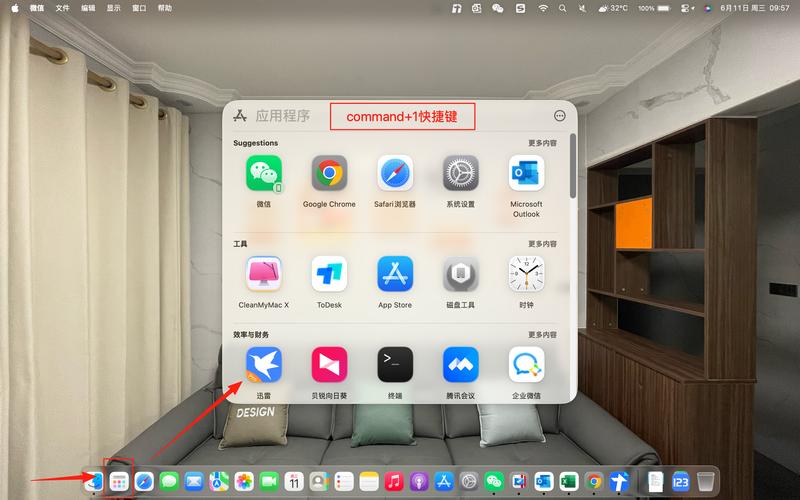Launch Google Chrome from Suggestions
Screen dimensions: 800x500
click(x=329, y=173)
